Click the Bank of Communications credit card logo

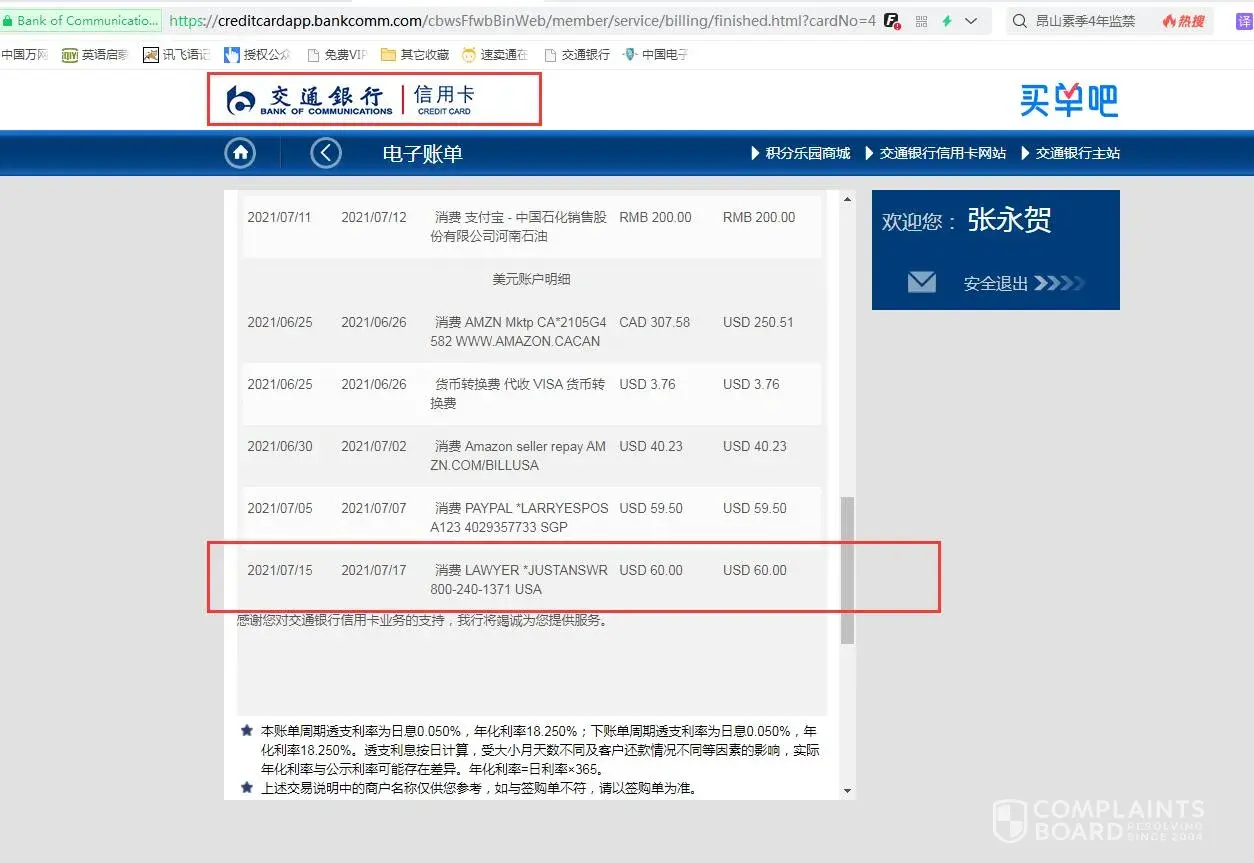pos(373,99)
